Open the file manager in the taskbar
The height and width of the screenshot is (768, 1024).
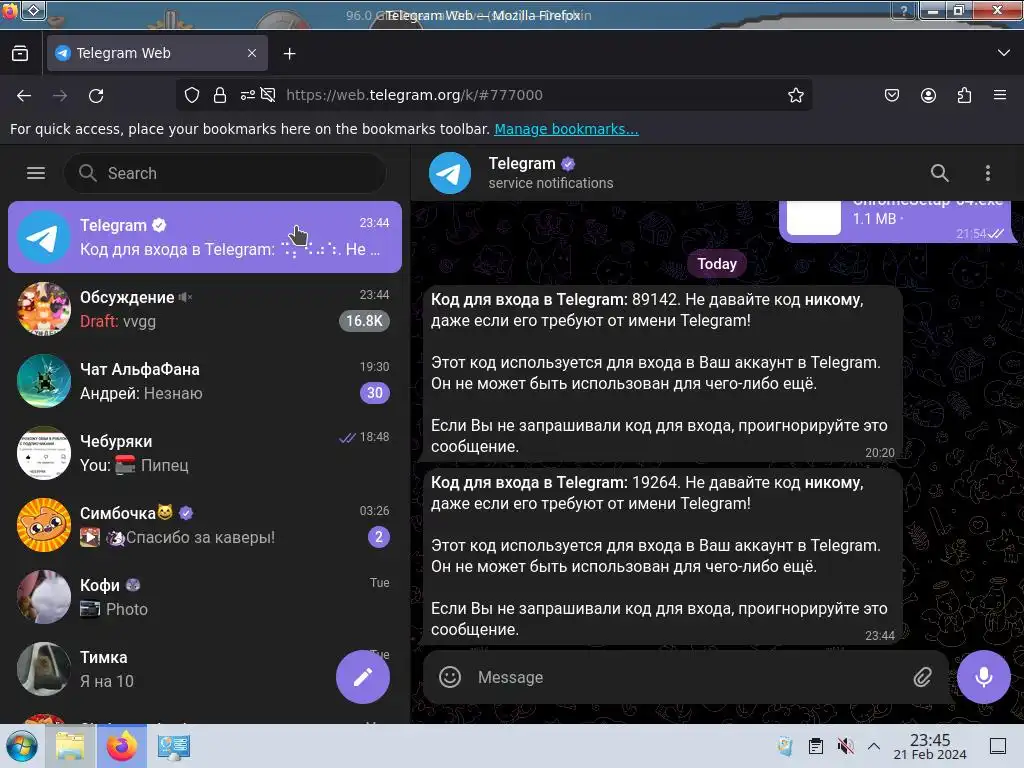click(70, 746)
